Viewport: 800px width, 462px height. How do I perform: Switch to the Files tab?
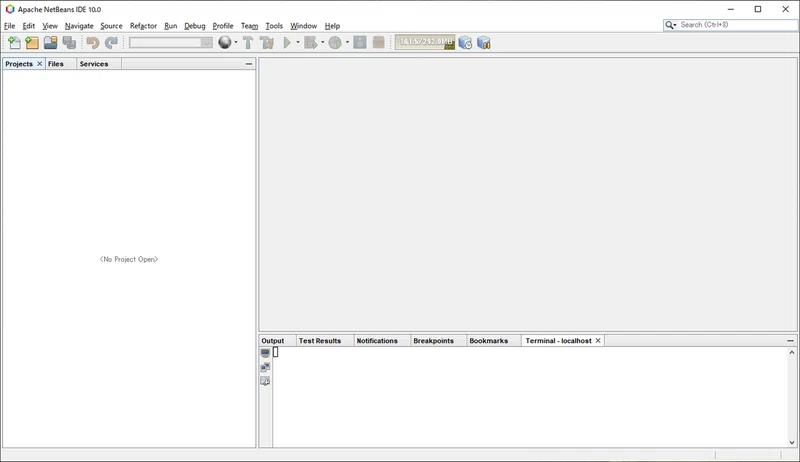pos(56,64)
